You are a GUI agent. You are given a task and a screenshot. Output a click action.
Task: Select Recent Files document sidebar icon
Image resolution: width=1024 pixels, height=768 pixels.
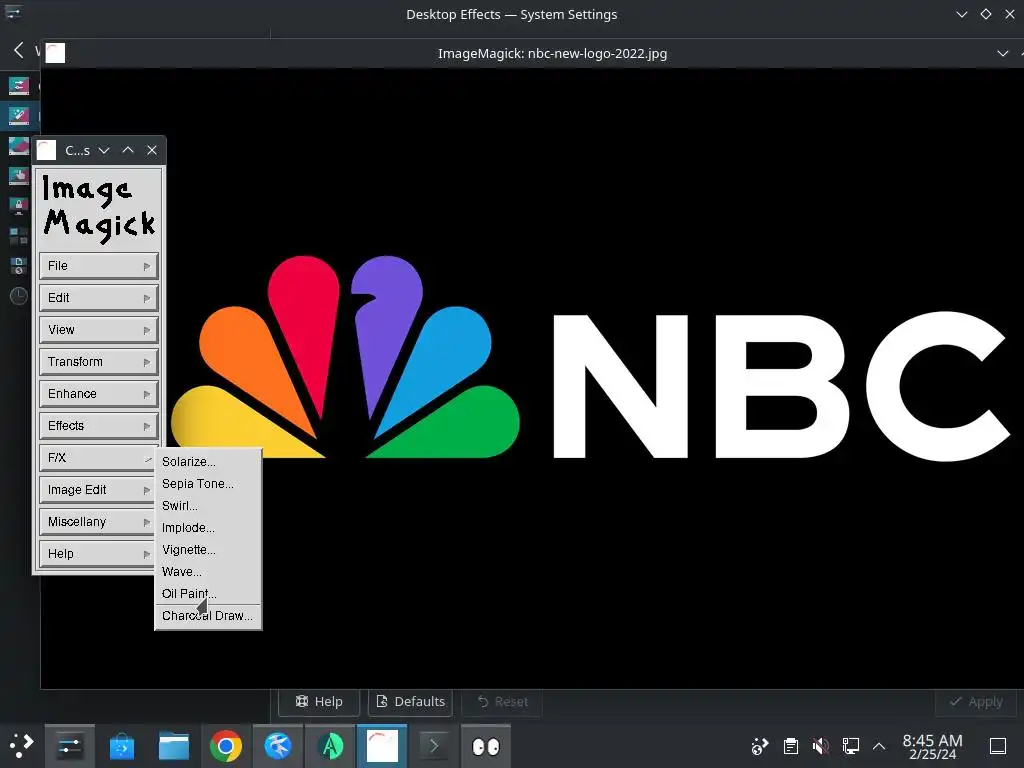[x=18, y=266]
